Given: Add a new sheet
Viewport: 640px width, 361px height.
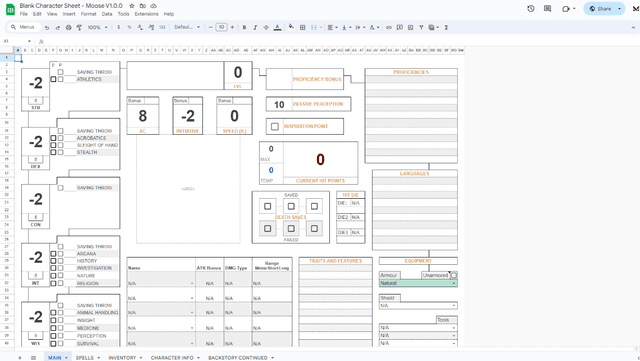Looking at the screenshot, I should pos(20,358).
